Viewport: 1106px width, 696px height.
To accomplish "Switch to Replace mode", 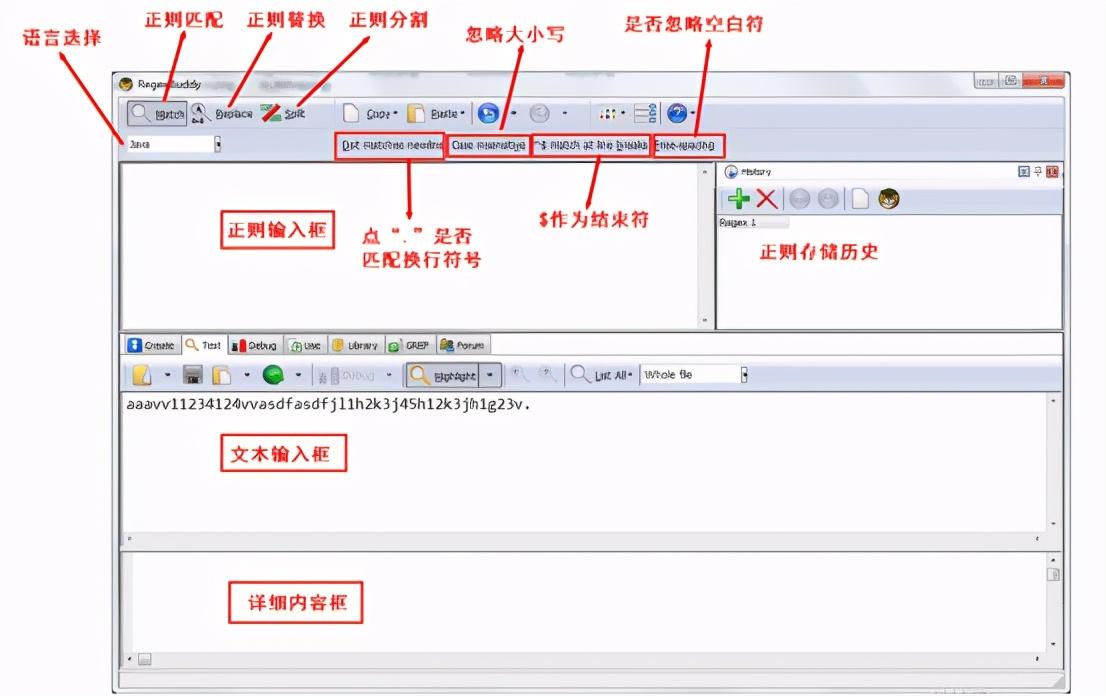I will [221, 114].
